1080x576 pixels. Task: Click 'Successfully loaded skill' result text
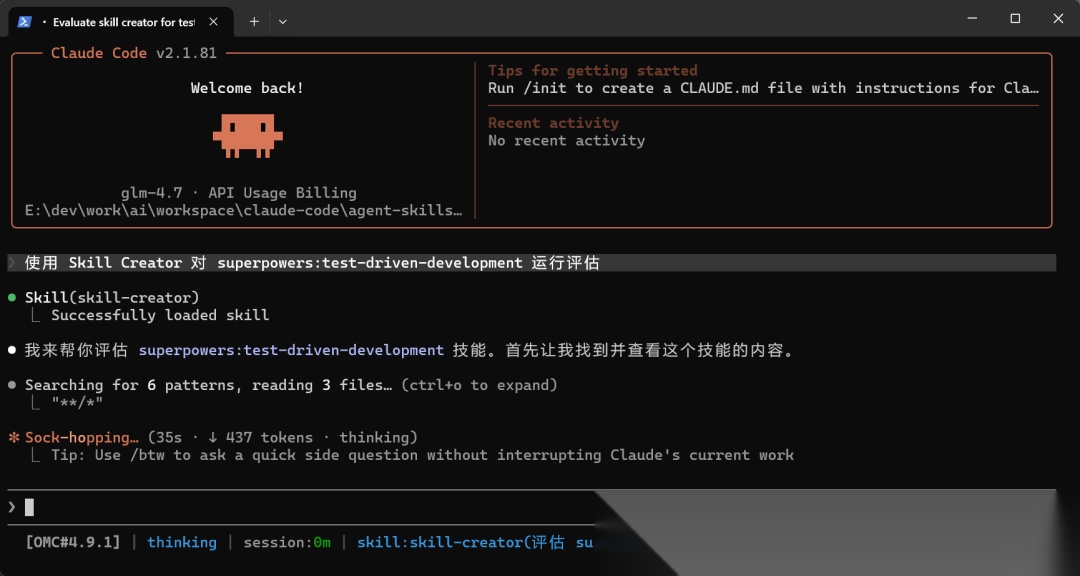tap(160, 316)
